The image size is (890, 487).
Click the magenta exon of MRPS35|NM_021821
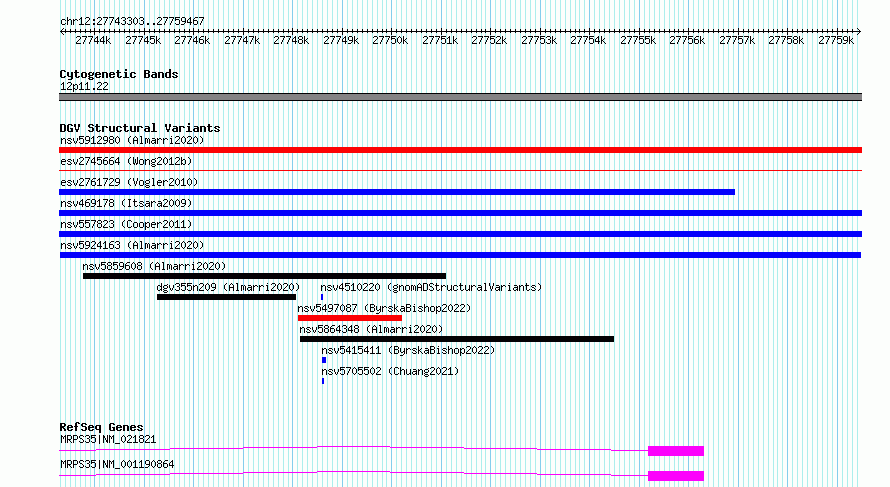(x=676, y=451)
